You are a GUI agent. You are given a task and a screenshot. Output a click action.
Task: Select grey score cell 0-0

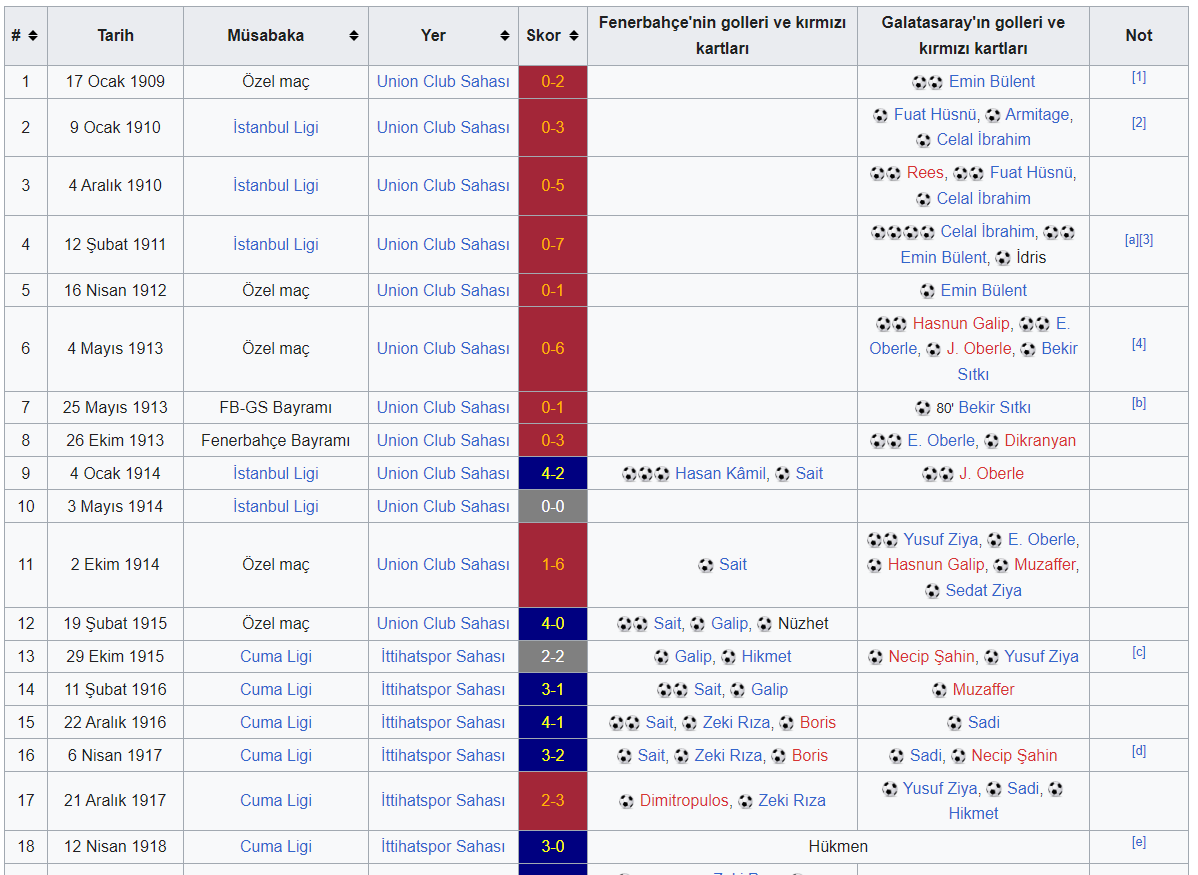pos(553,507)
